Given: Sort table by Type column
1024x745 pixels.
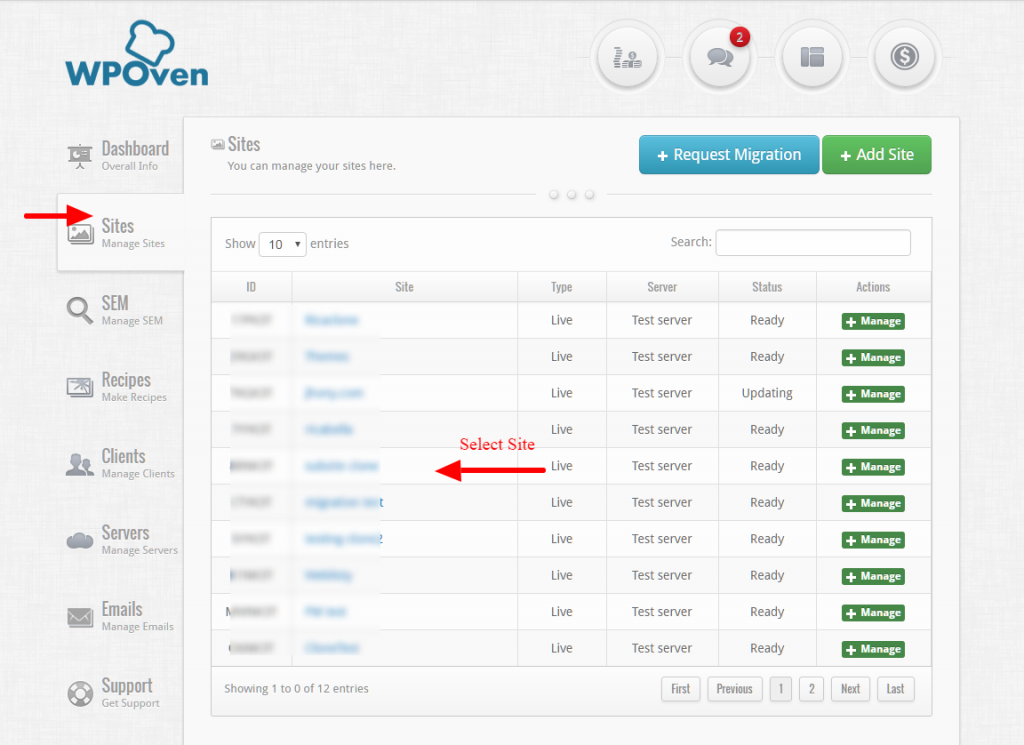Looking at the screenshot, I should coord(562,287).
